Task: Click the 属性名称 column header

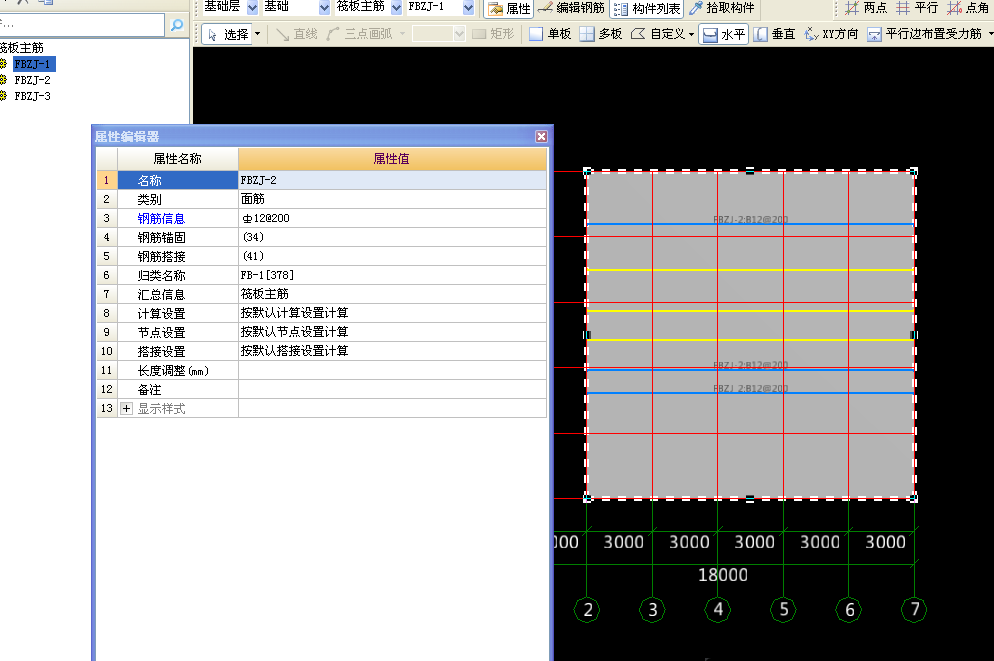Action: tap(178, 159)
